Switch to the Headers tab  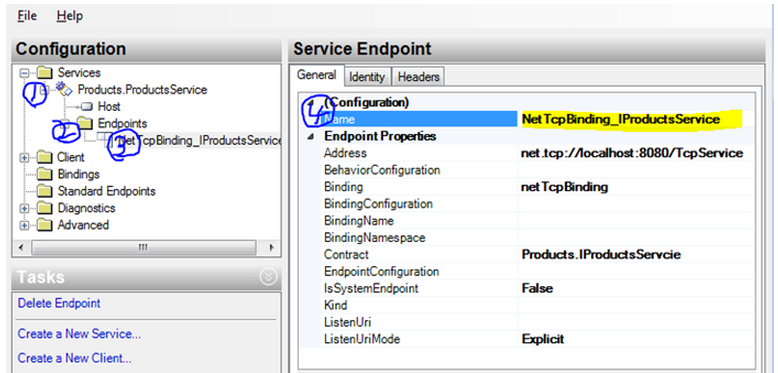(x=418, y=77)
